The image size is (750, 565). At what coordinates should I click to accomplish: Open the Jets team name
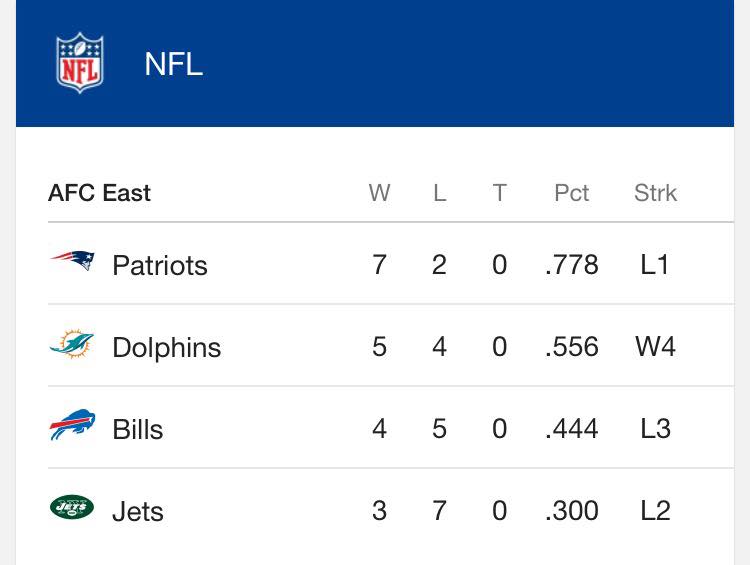click(x=138, y=511)
